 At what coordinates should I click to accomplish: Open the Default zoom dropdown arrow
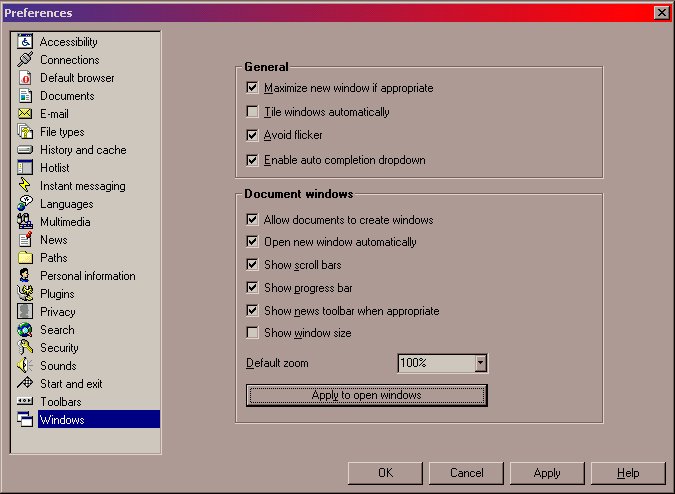[480, 364]
